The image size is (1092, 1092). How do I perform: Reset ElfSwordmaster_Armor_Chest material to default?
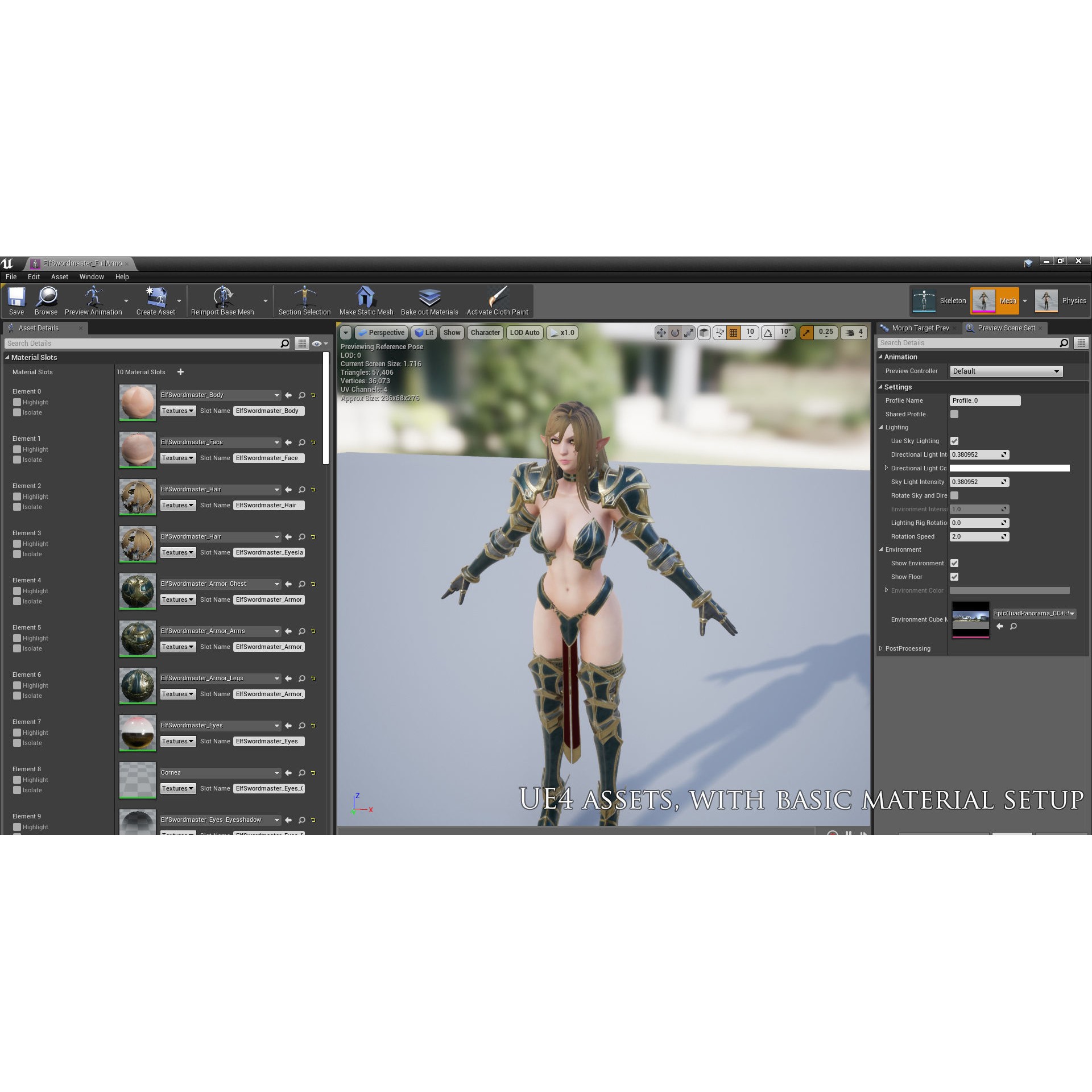(313, 584)
